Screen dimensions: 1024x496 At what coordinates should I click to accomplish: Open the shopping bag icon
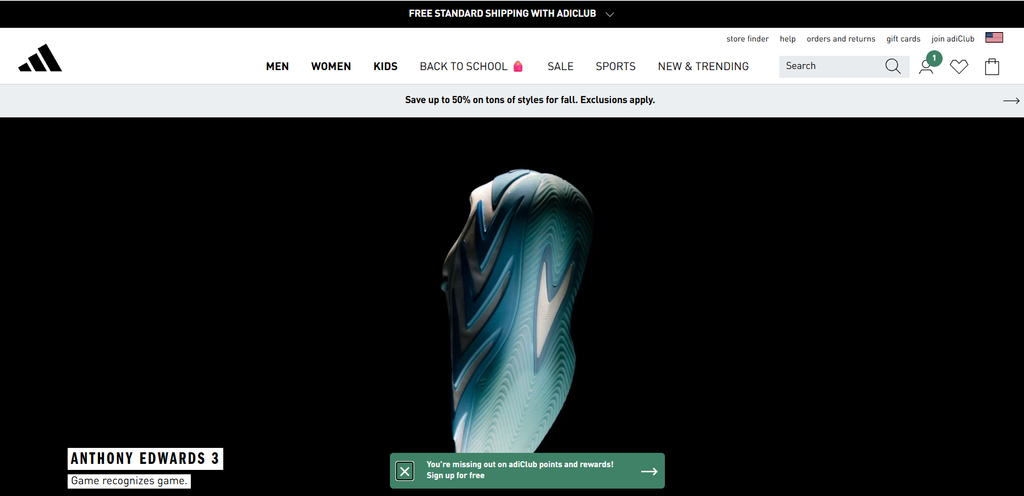[x=992, y=66]
